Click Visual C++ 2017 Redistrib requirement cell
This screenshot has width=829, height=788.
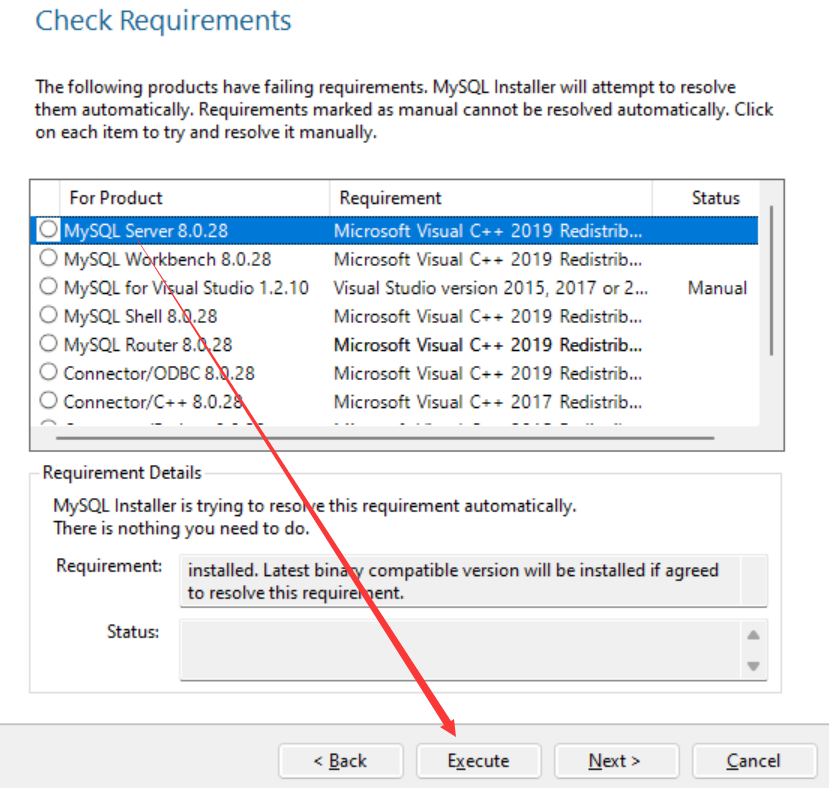488,402
